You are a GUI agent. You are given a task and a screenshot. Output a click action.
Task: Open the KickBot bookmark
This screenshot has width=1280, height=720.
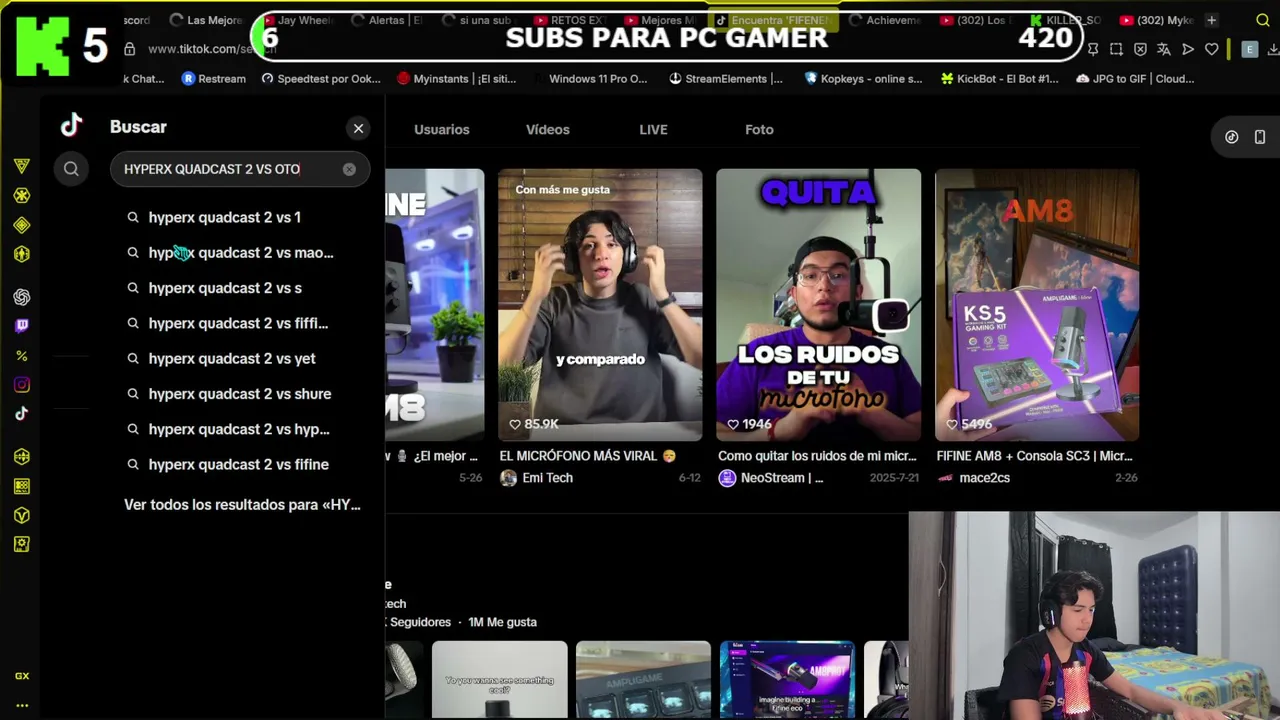pos(999,79)
